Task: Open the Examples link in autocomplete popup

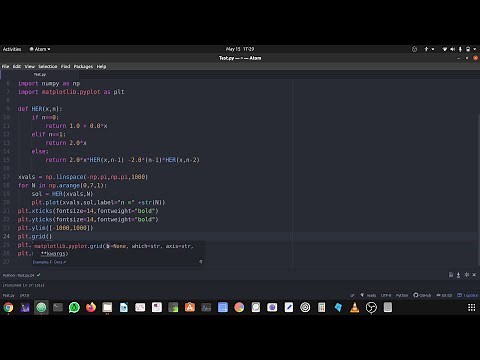Action: (41, 262)
